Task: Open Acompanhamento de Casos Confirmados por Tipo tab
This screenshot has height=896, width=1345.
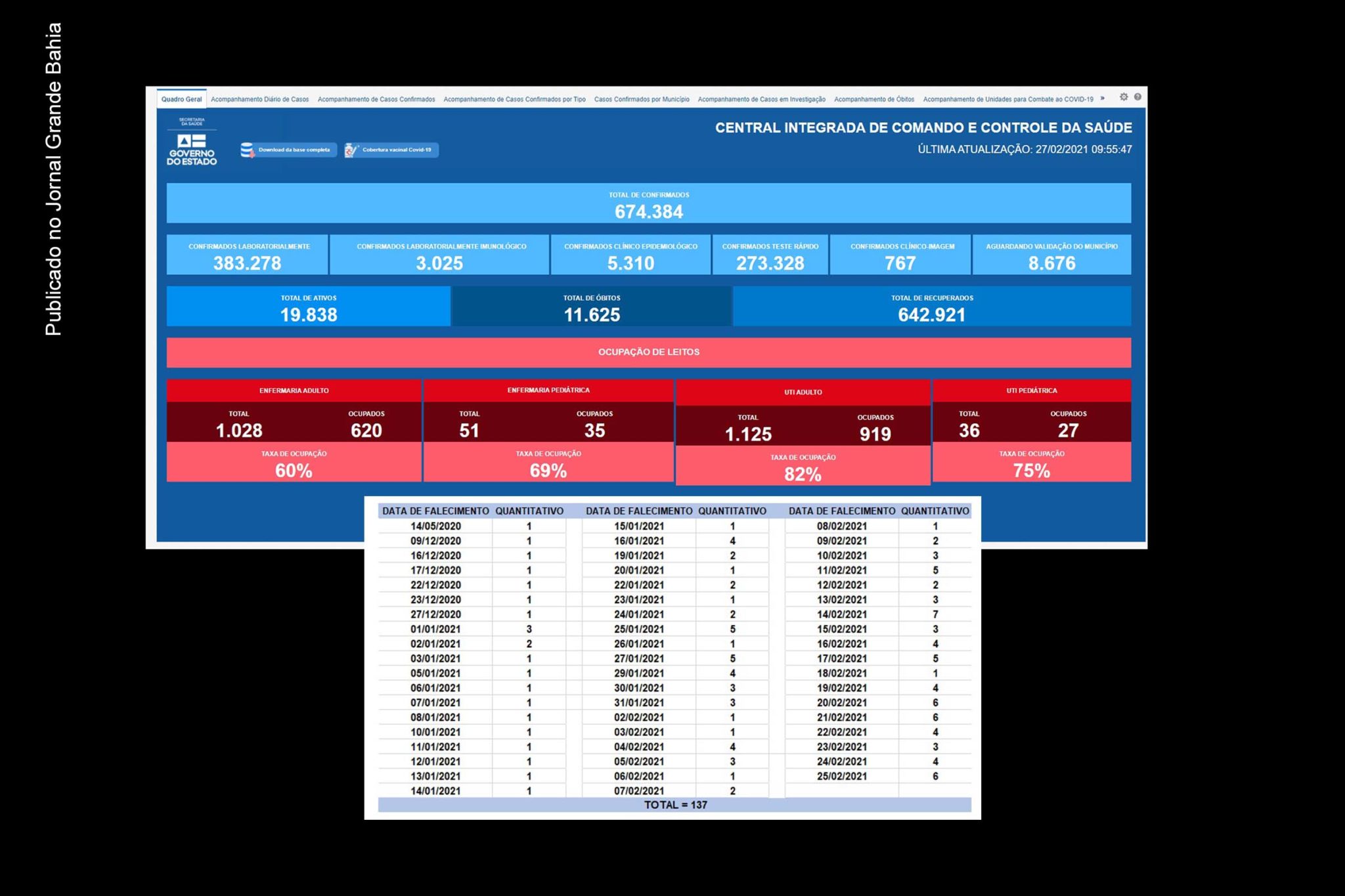Action: point(514,99)
